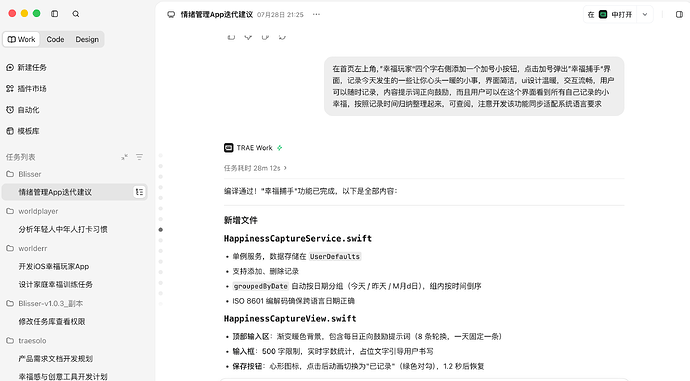Click the UserDefaults code tag

pyautogui.click(x=334, y=256)
